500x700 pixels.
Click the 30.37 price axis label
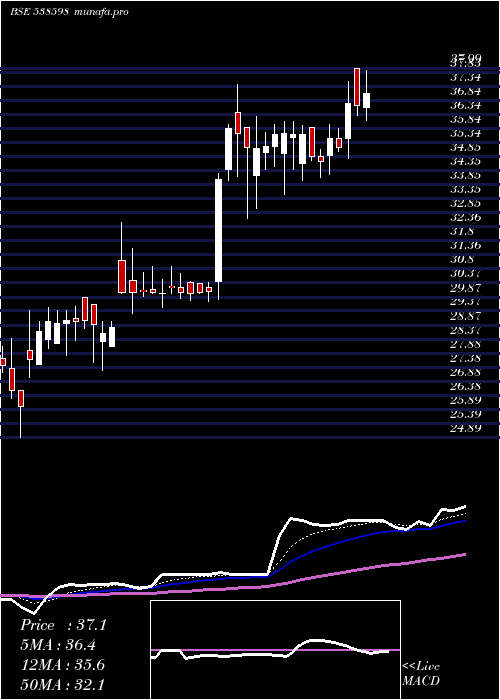tap(466, 273)
